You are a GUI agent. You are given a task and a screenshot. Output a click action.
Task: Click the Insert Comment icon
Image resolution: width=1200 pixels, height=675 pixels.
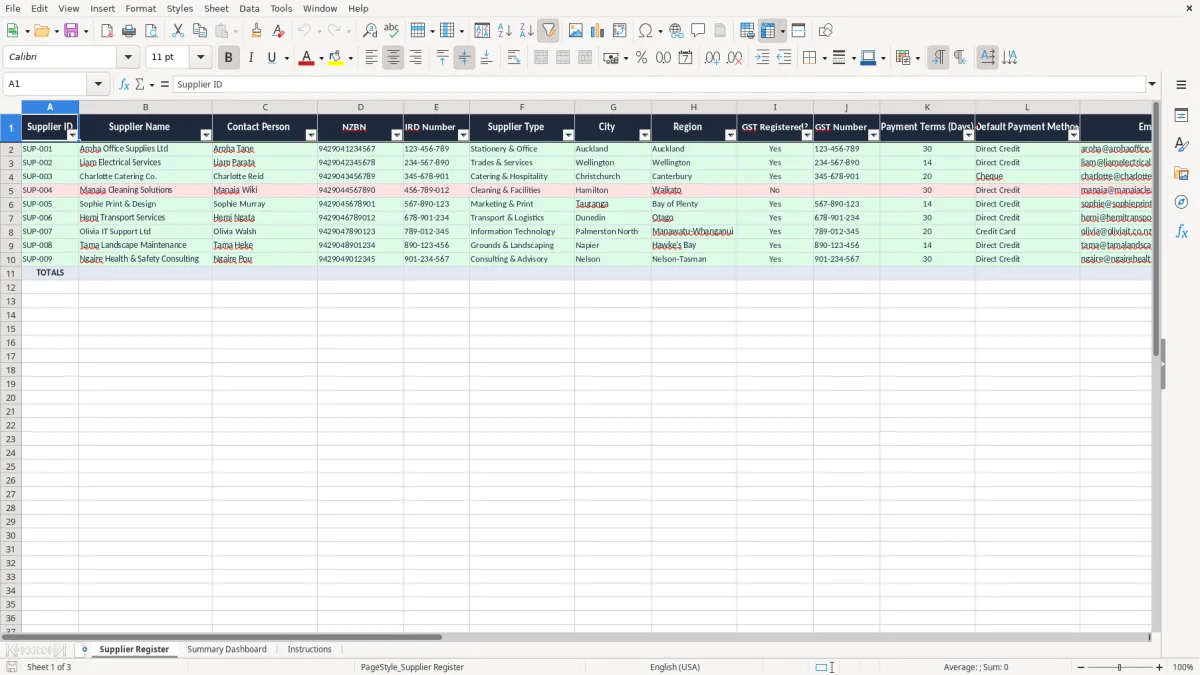[x=698, y=31]
